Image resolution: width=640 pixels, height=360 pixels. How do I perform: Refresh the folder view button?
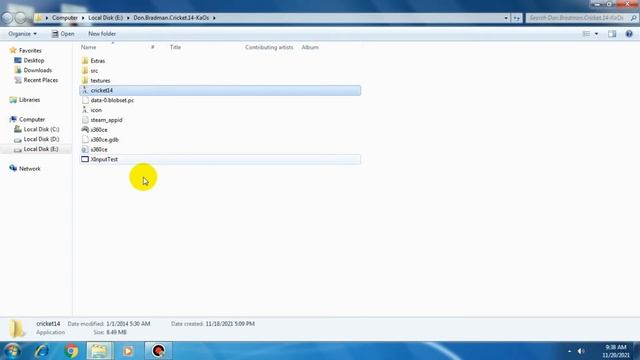pos(517,18)
